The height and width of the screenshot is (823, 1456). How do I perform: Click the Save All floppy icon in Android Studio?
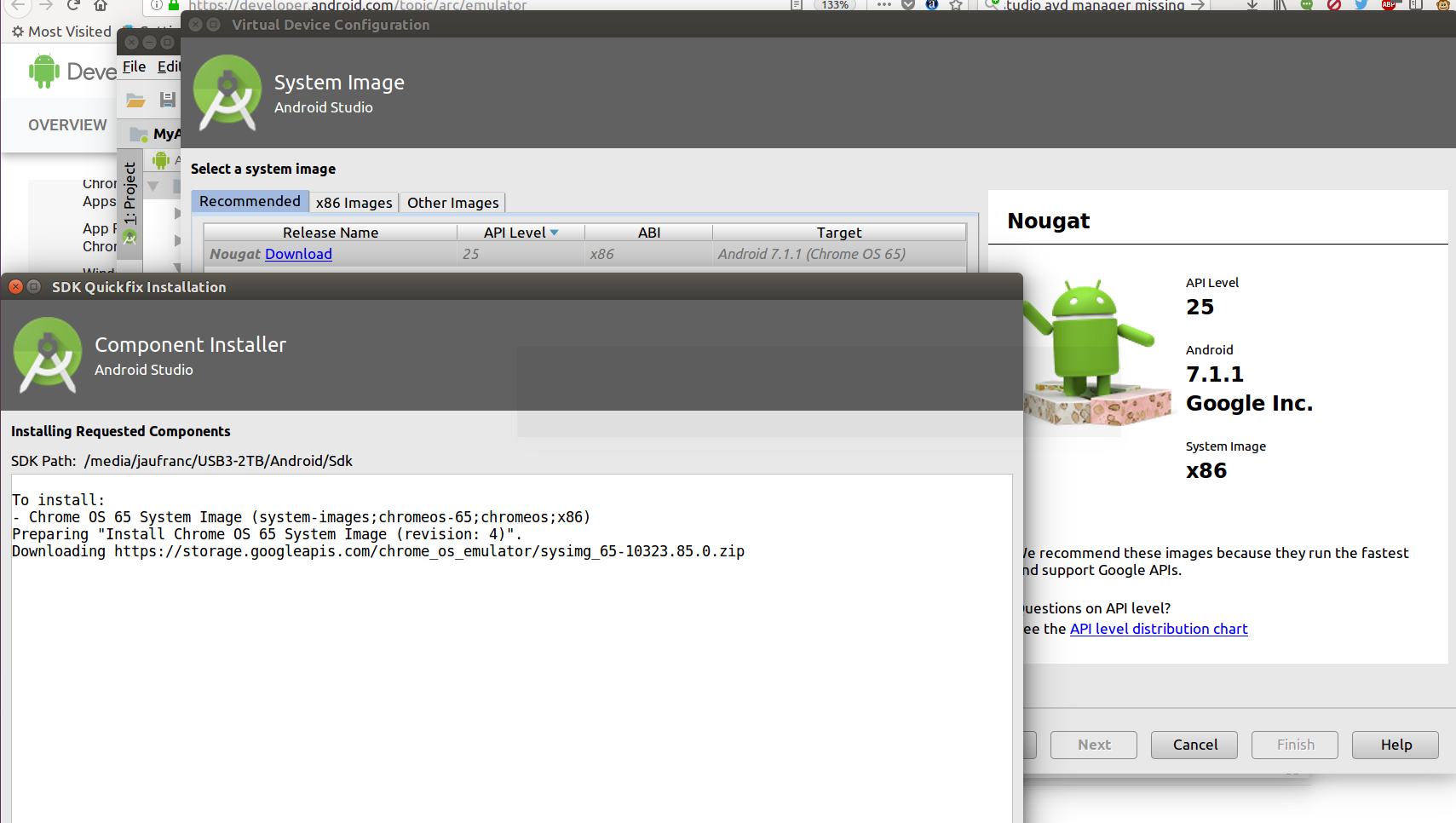click(x=168, y=100)
